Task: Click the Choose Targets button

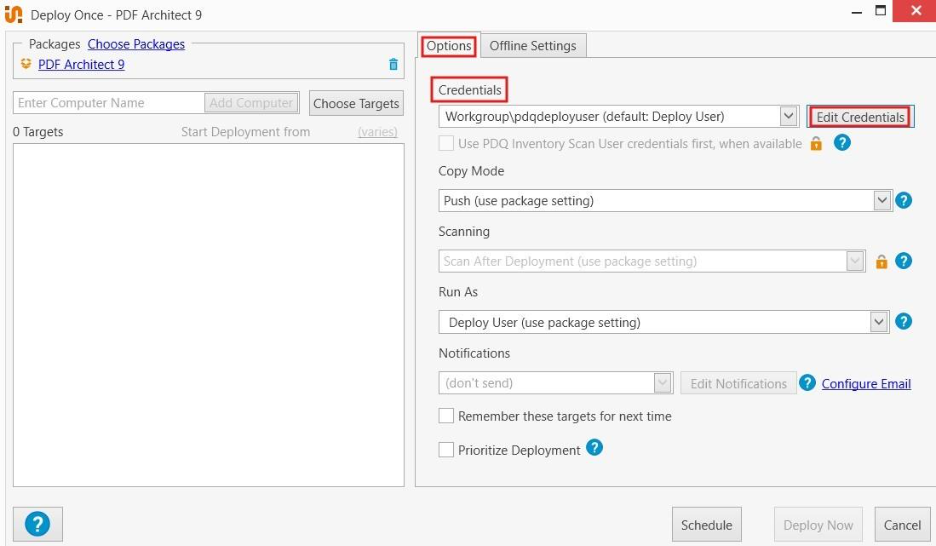Action: coord(356,103)
